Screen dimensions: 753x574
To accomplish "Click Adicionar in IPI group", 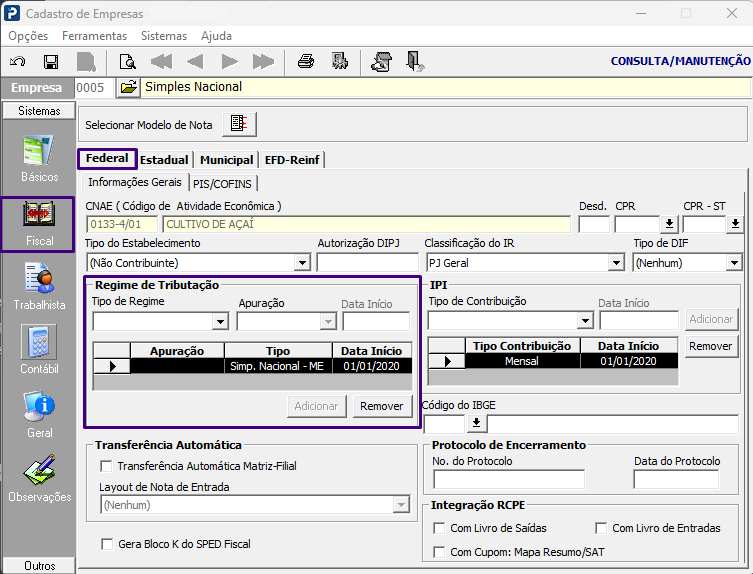I will point(711,319).
